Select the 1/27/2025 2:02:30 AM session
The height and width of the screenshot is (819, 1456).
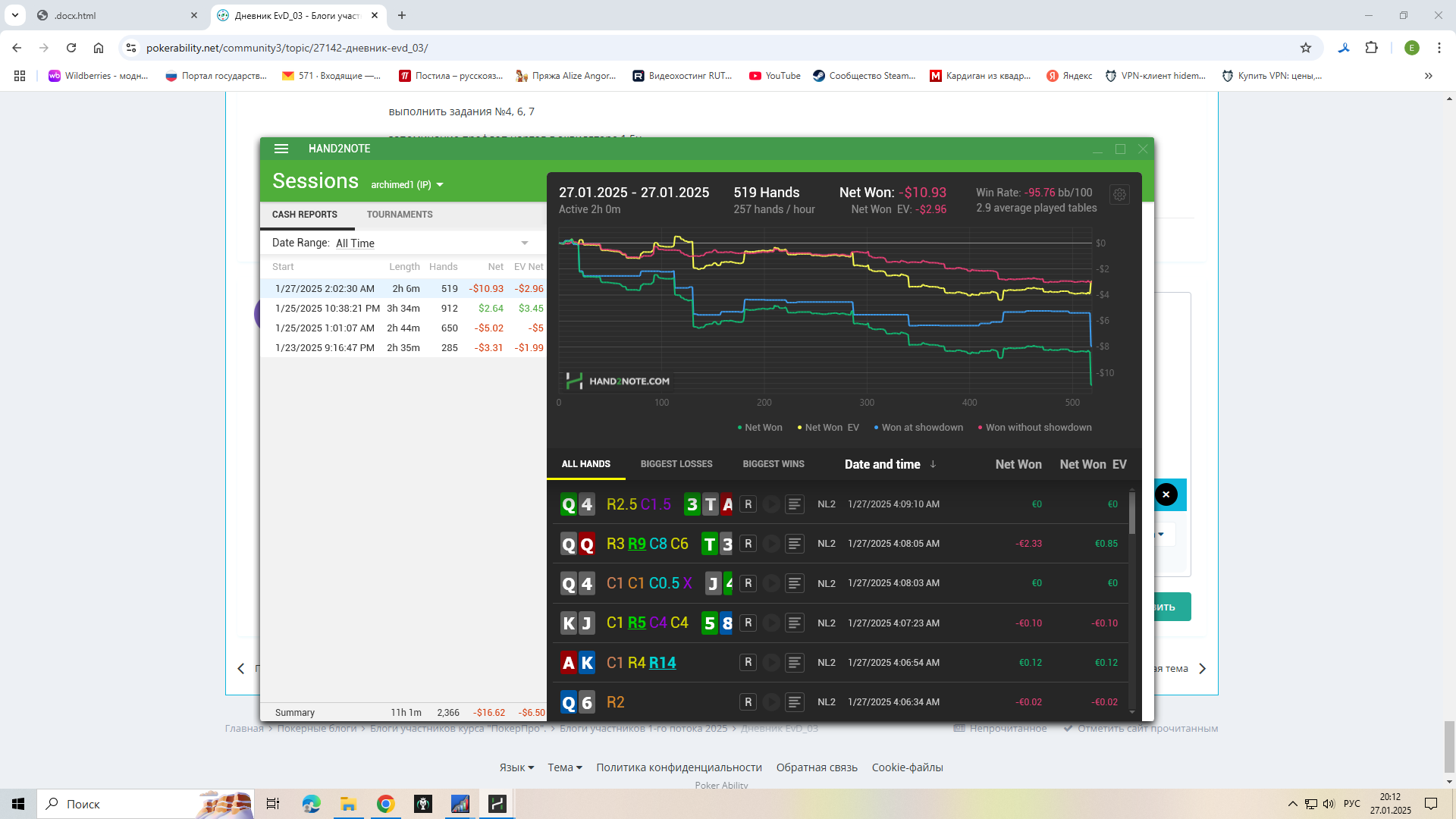[403, 289]
